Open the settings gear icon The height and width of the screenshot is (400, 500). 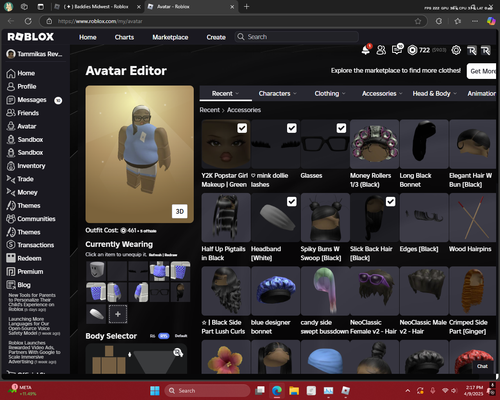click(456, 50)
